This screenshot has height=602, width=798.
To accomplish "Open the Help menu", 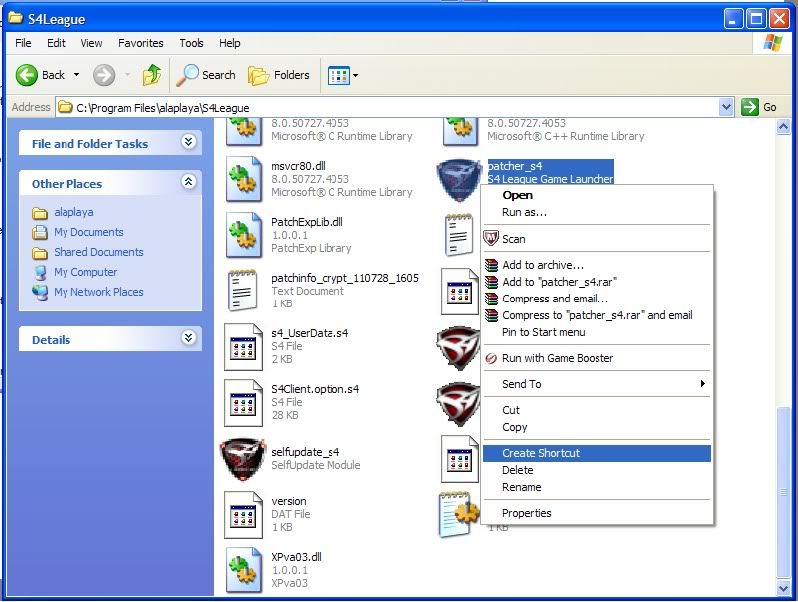I will point(230,43).
